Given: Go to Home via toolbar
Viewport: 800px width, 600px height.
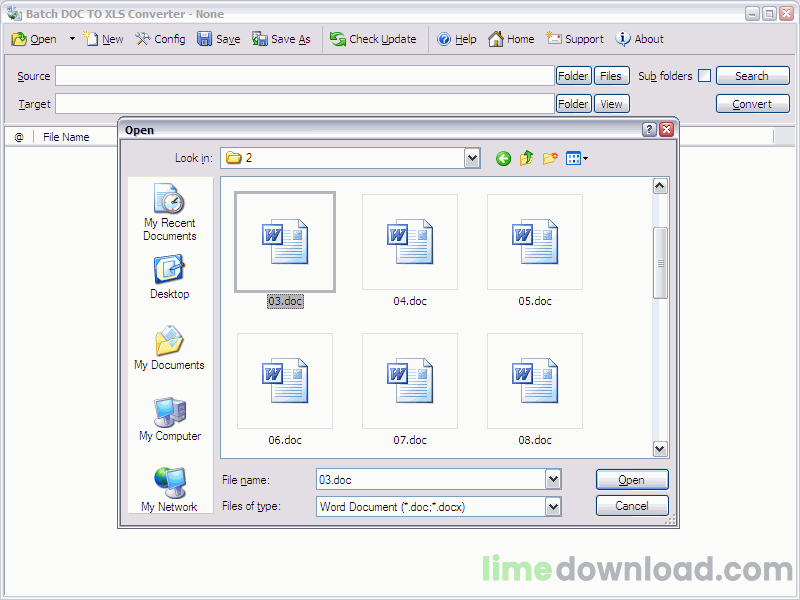Looking at the screenshot, I should 511,39.
